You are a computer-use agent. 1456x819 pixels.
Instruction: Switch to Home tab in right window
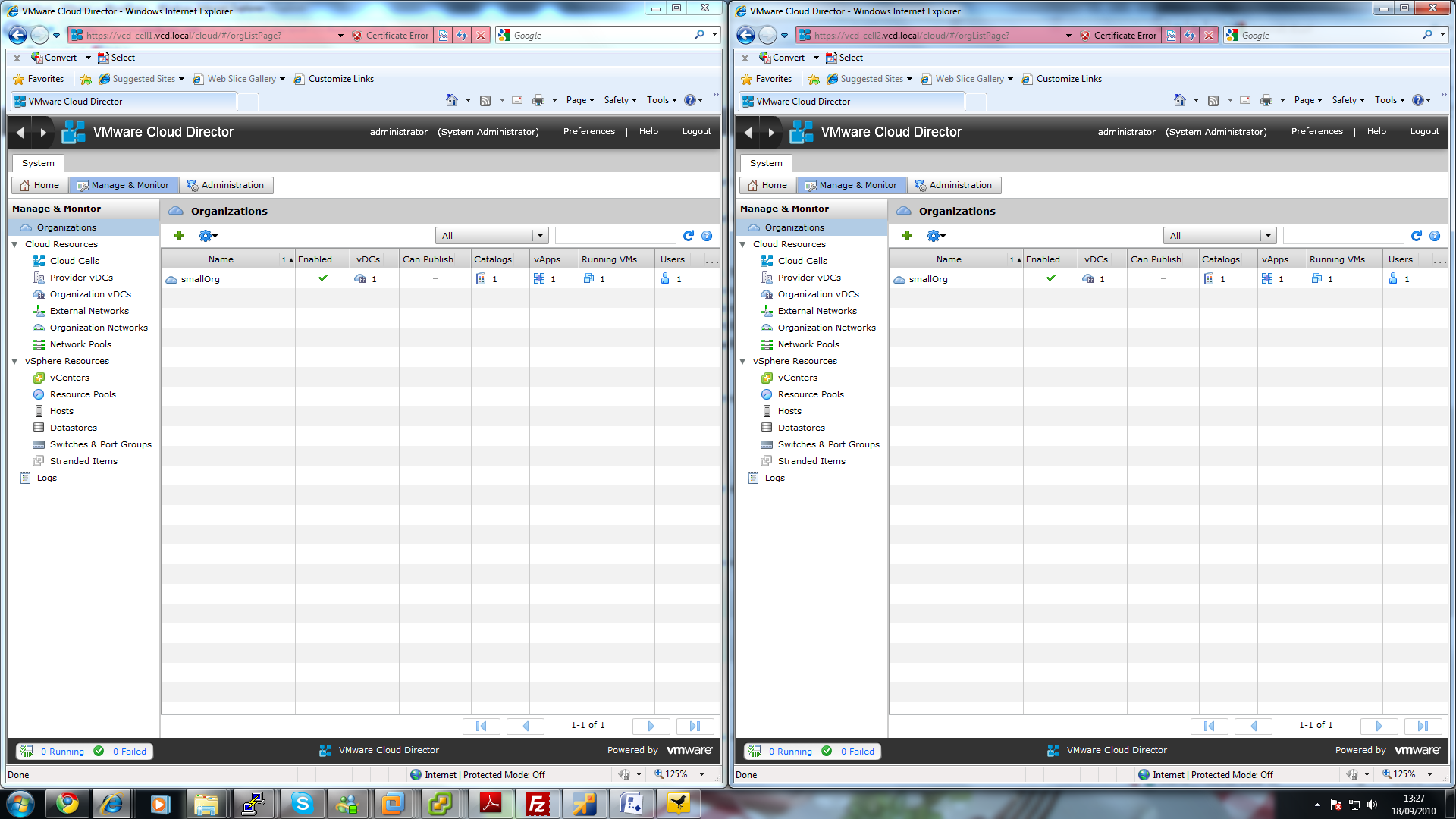coord(767,185)
